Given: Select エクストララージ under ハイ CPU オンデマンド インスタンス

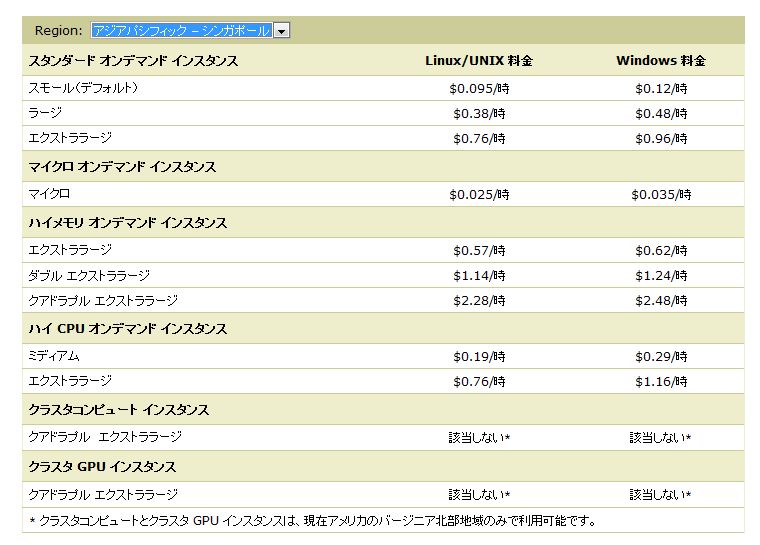Looking at the screenshot, I should coord(70,381).
